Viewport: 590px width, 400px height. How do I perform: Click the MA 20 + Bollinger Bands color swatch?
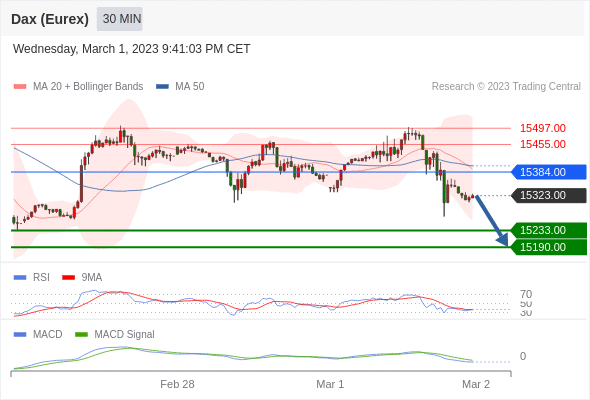[20, 87]
